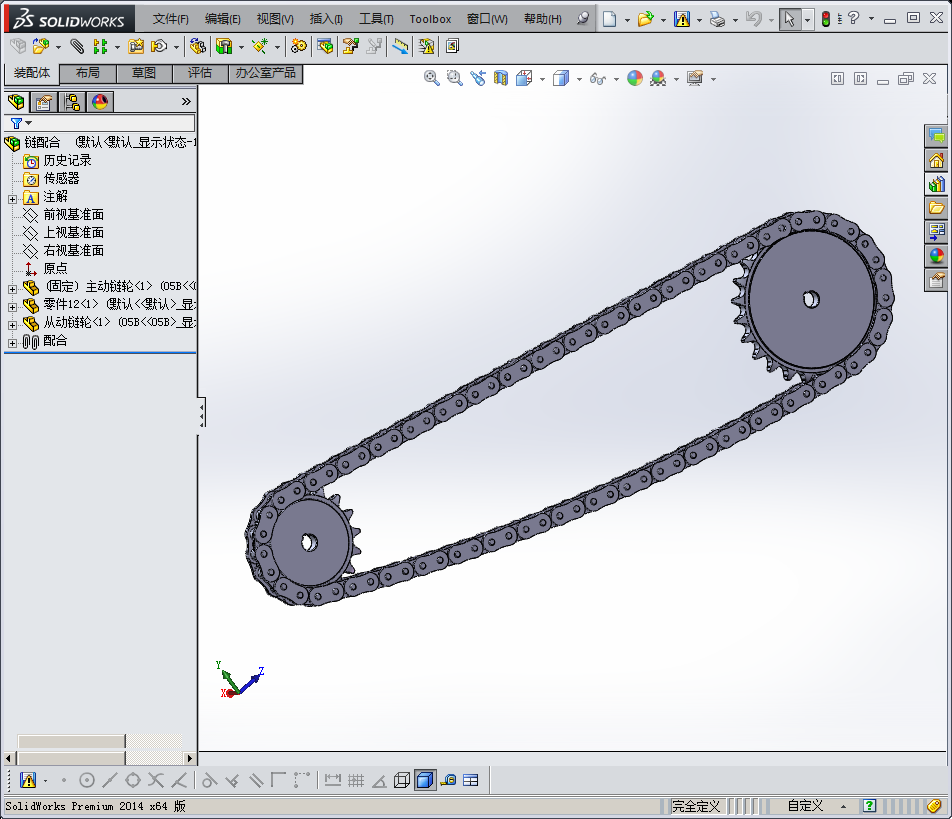Image resolution: width=952 pixels, height=819 pixels.
Task: Click the 自定义 units status button
Action: coord(805,806)
